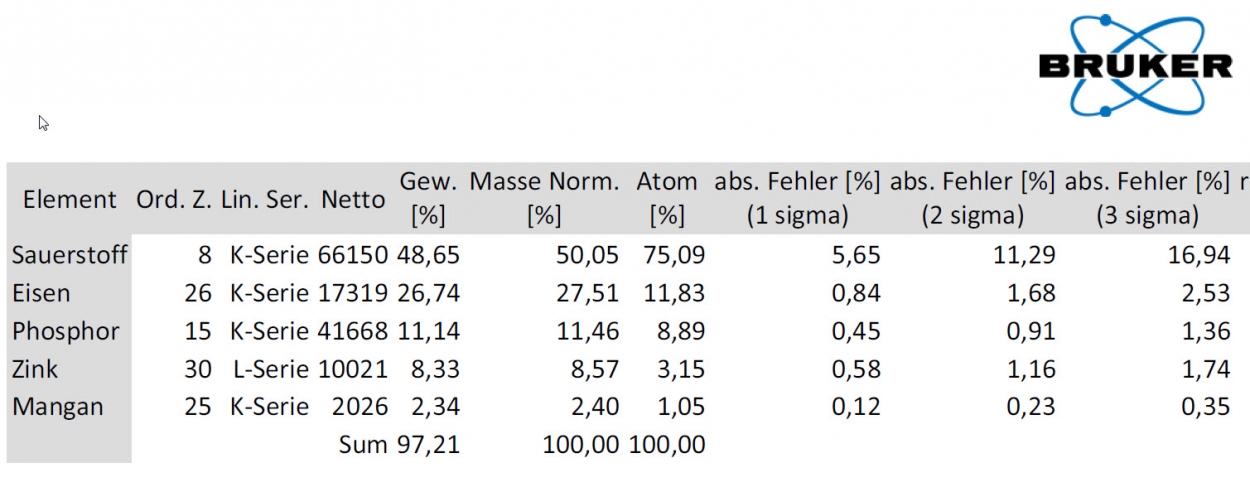Select abs. Fehler (3 sigma) header
Screen dimensions: 1250x487
(x=1147, y=198)
